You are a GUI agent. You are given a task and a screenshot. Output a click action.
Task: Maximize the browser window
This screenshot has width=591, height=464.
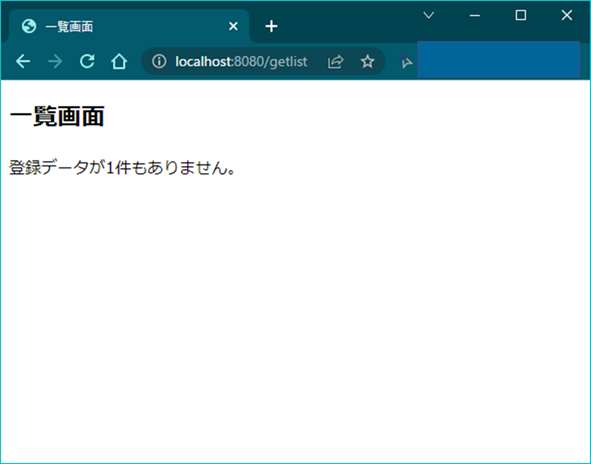coord(521,15)
